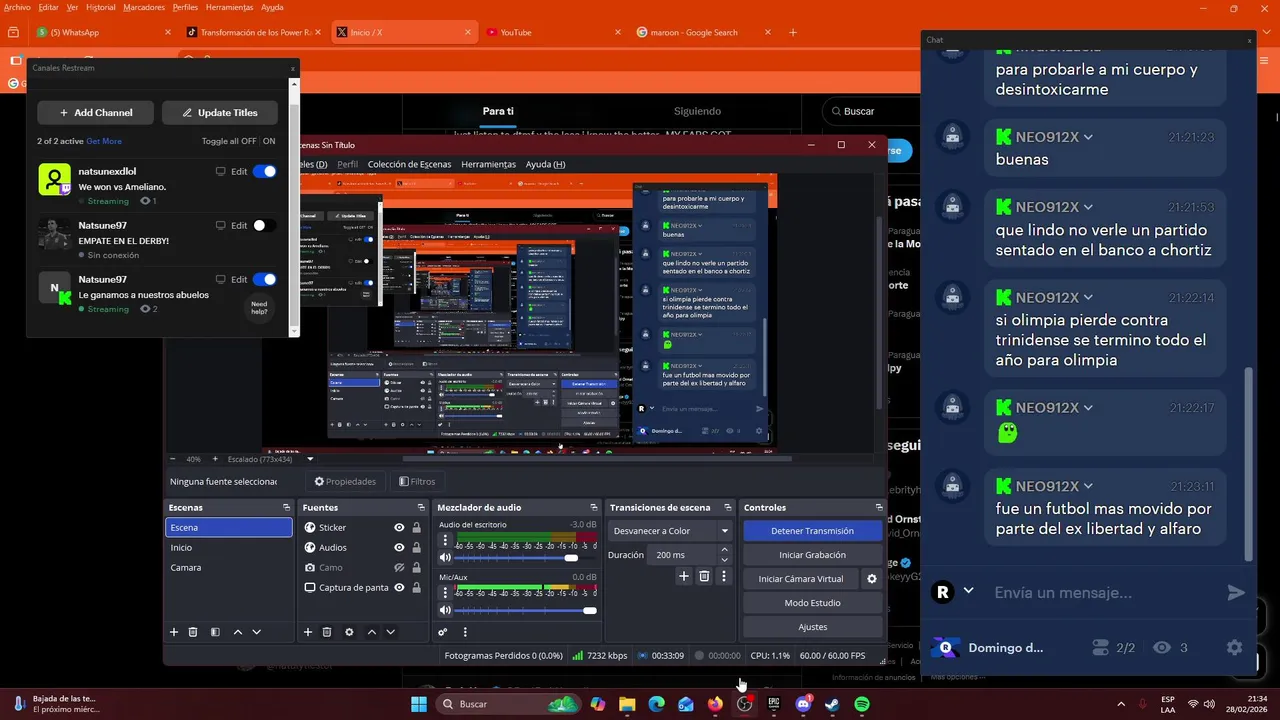Increase Duración with up stepper arrow
The image size is (1280, 720).
(724, 550)
